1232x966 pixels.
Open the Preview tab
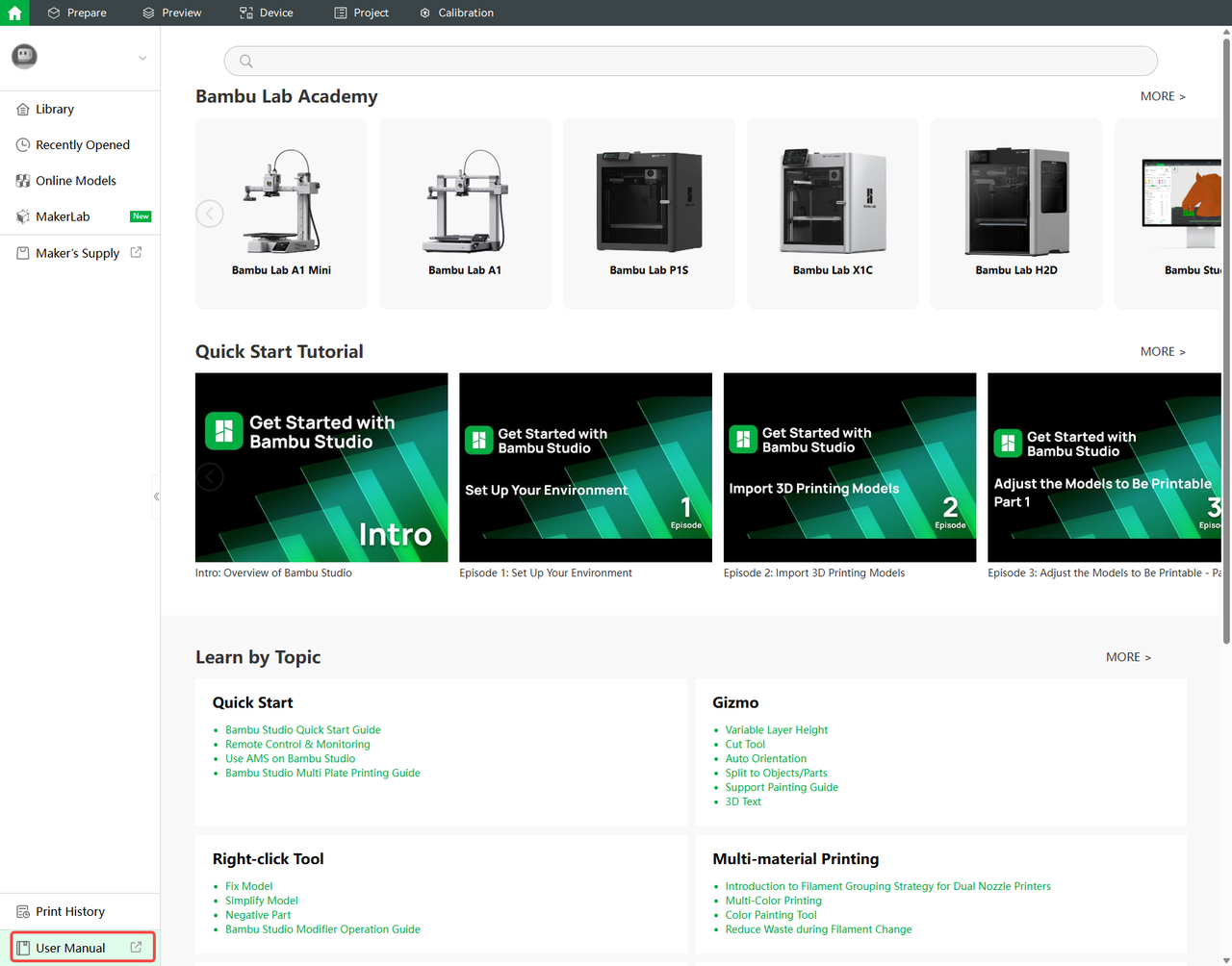171,13
